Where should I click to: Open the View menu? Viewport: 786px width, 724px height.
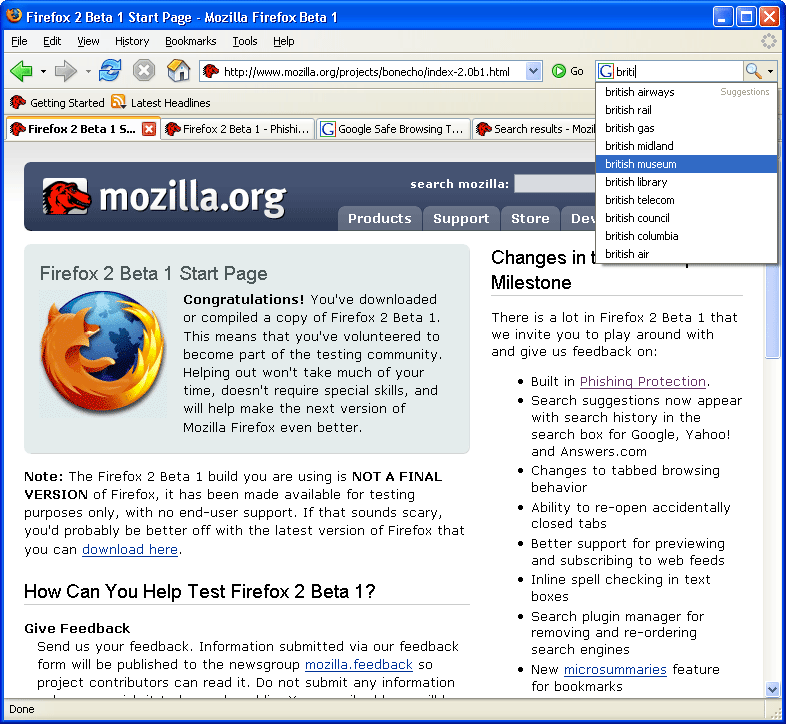pyautogui.click(x=88, y=41)
